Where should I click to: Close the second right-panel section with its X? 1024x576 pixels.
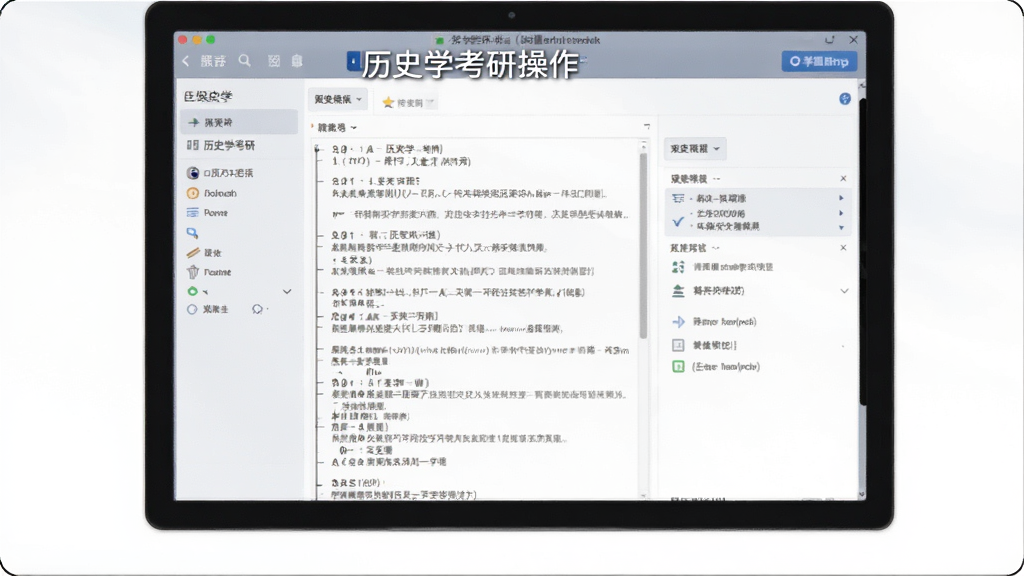click(843, 248)
